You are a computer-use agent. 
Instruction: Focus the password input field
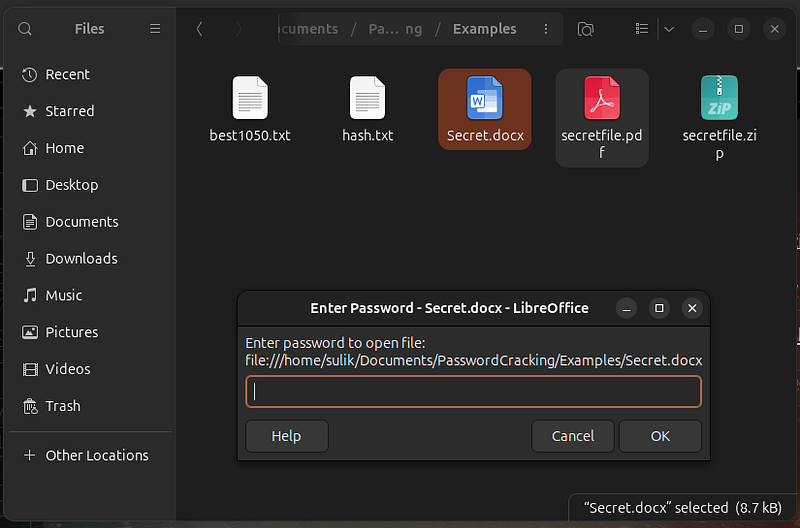click(473, 392)
